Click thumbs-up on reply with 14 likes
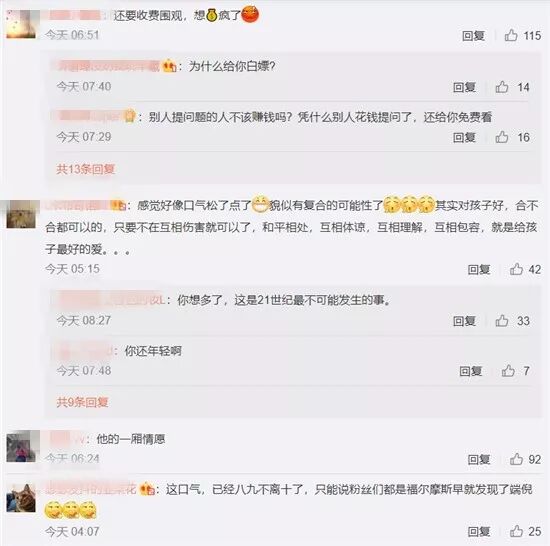Screen dimensions: 550x546 click(x=502, y=87)
